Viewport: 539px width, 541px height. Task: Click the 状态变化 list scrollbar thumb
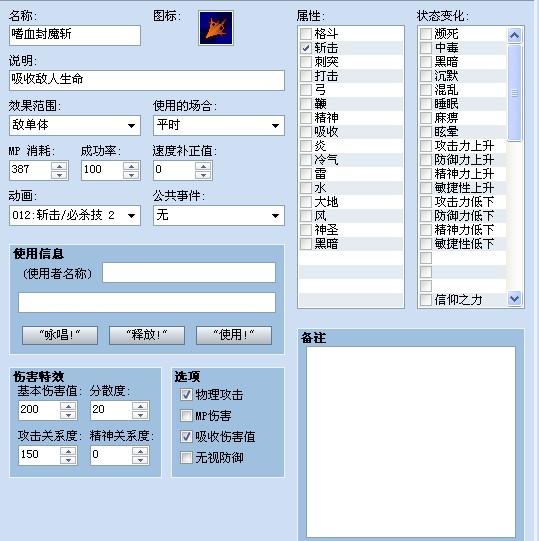[x=514, y=93]
